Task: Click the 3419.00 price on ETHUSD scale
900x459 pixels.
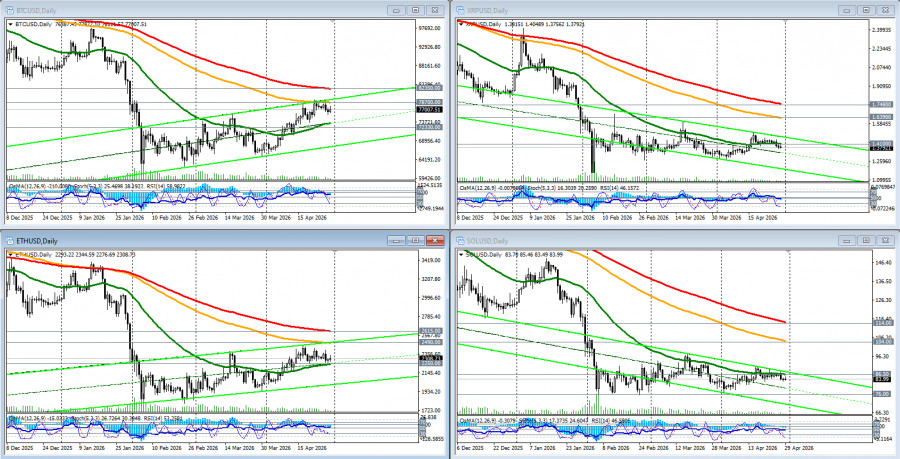Action: 429,260
